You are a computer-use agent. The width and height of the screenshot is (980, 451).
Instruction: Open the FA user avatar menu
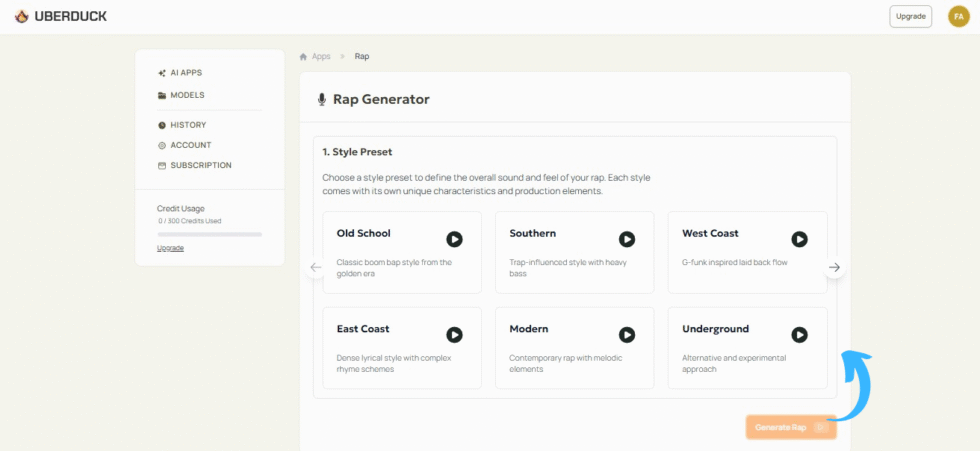tap(958, 16)
